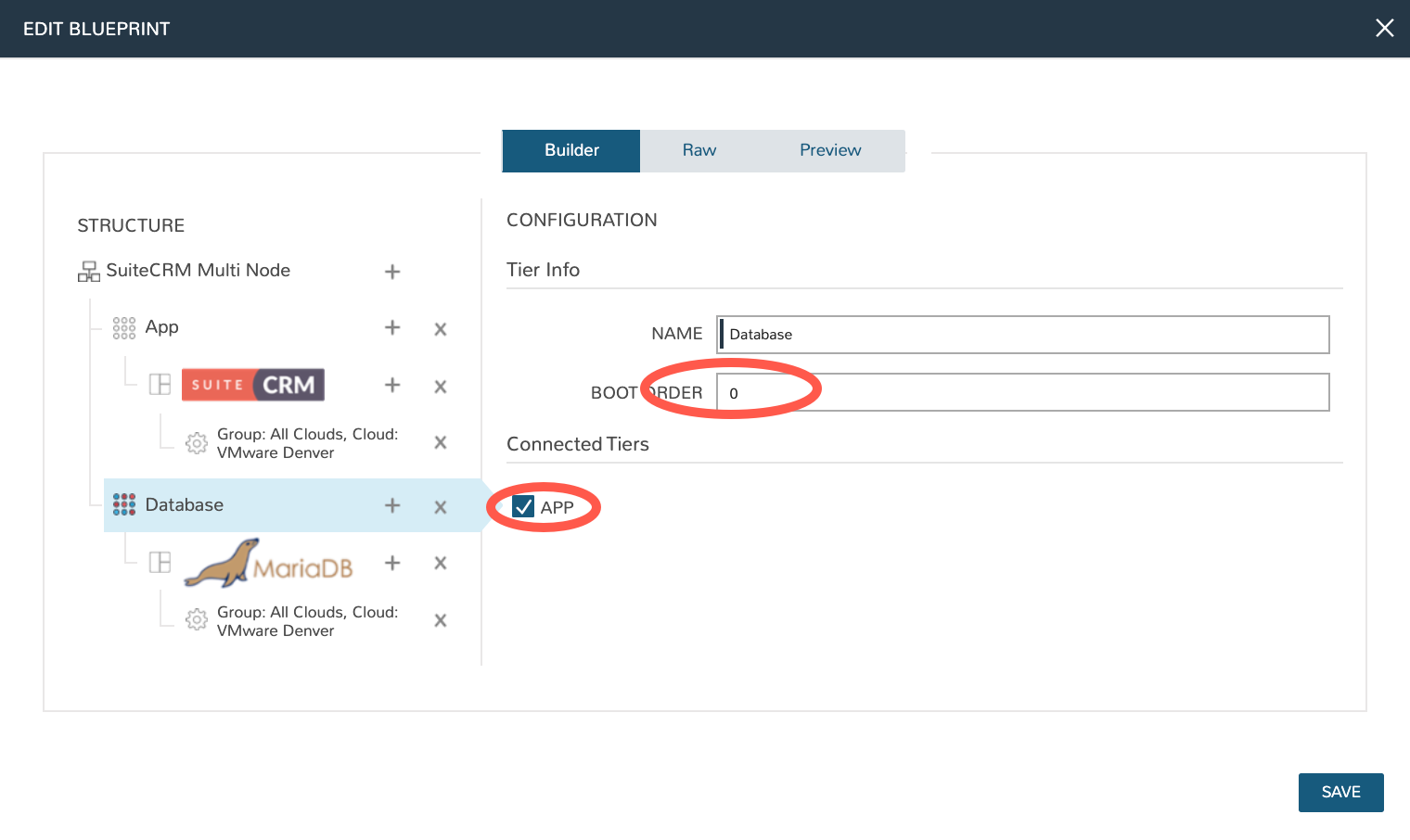
Task: Select the SuiteCRM Multi Node root item
Action: tap(198, 271)
